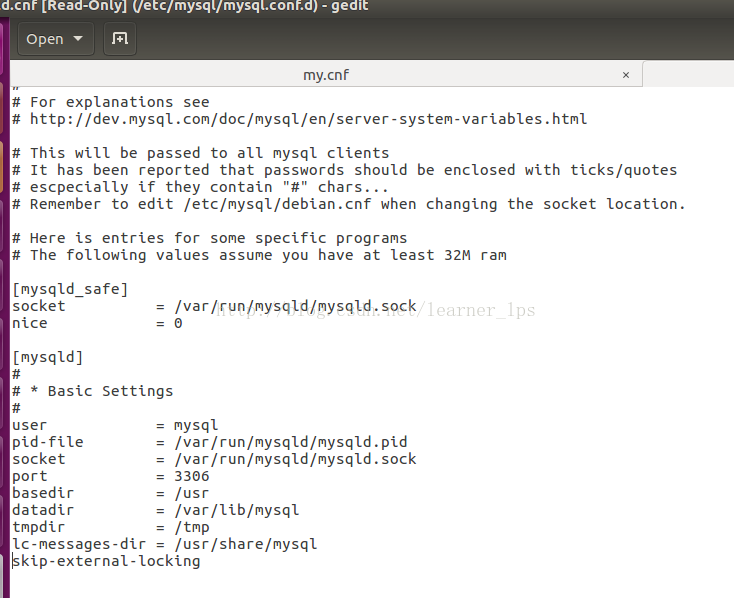The height and width of the screenshot is (598, 734).
Task: Create a new document with the toolbar icon
Action: pyautogui.click(x=120, y=39)
